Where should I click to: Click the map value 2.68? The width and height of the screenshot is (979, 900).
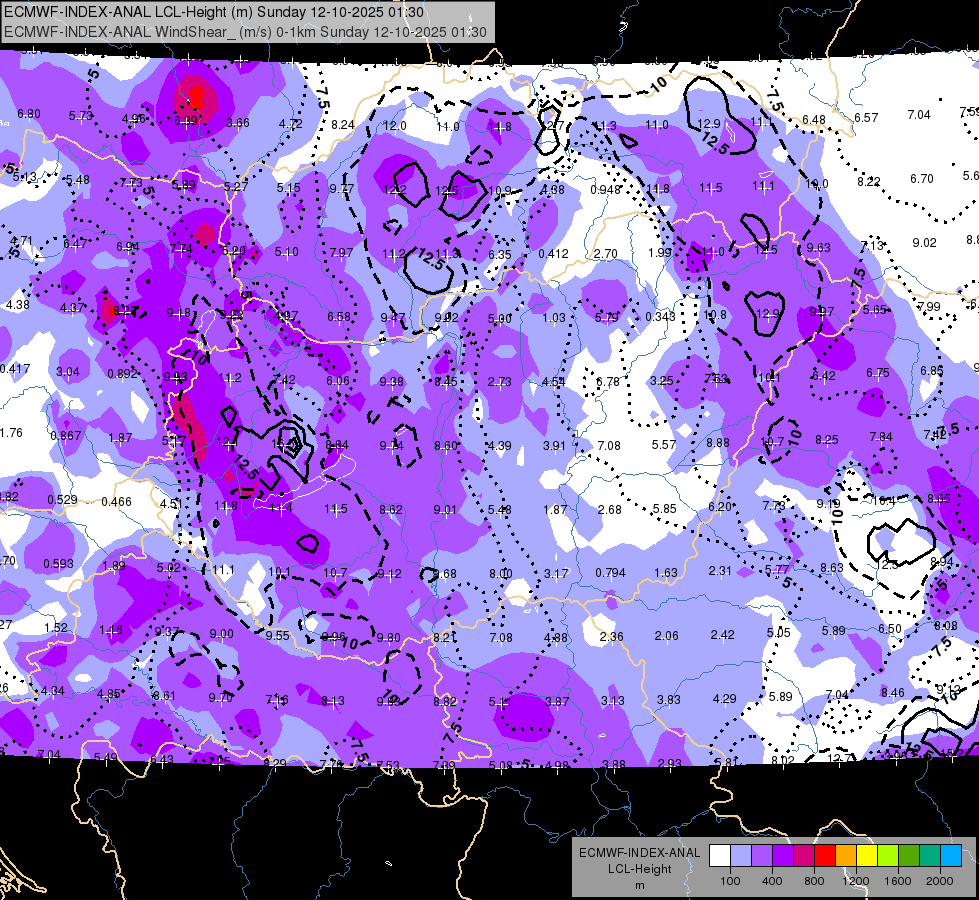click(609, 510)
